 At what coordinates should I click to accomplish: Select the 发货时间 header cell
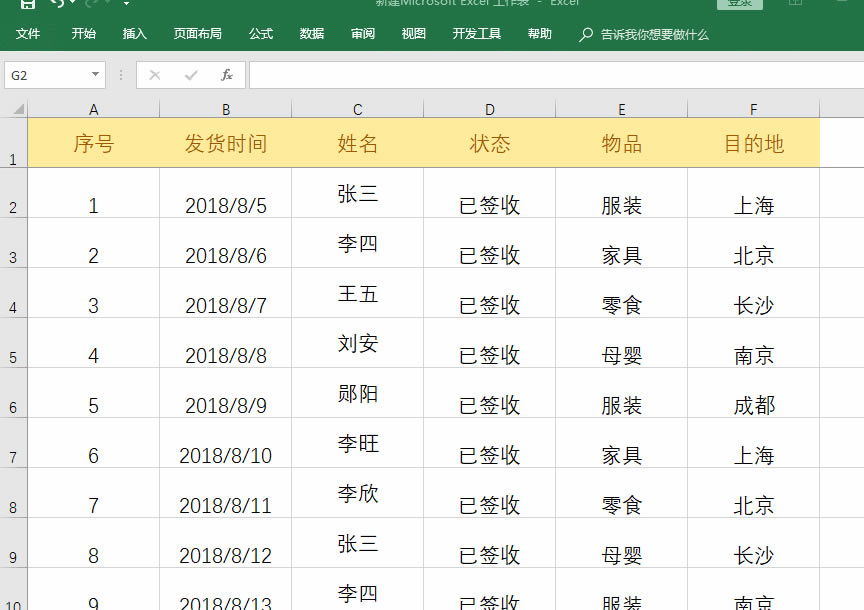(x=226, y=143)
